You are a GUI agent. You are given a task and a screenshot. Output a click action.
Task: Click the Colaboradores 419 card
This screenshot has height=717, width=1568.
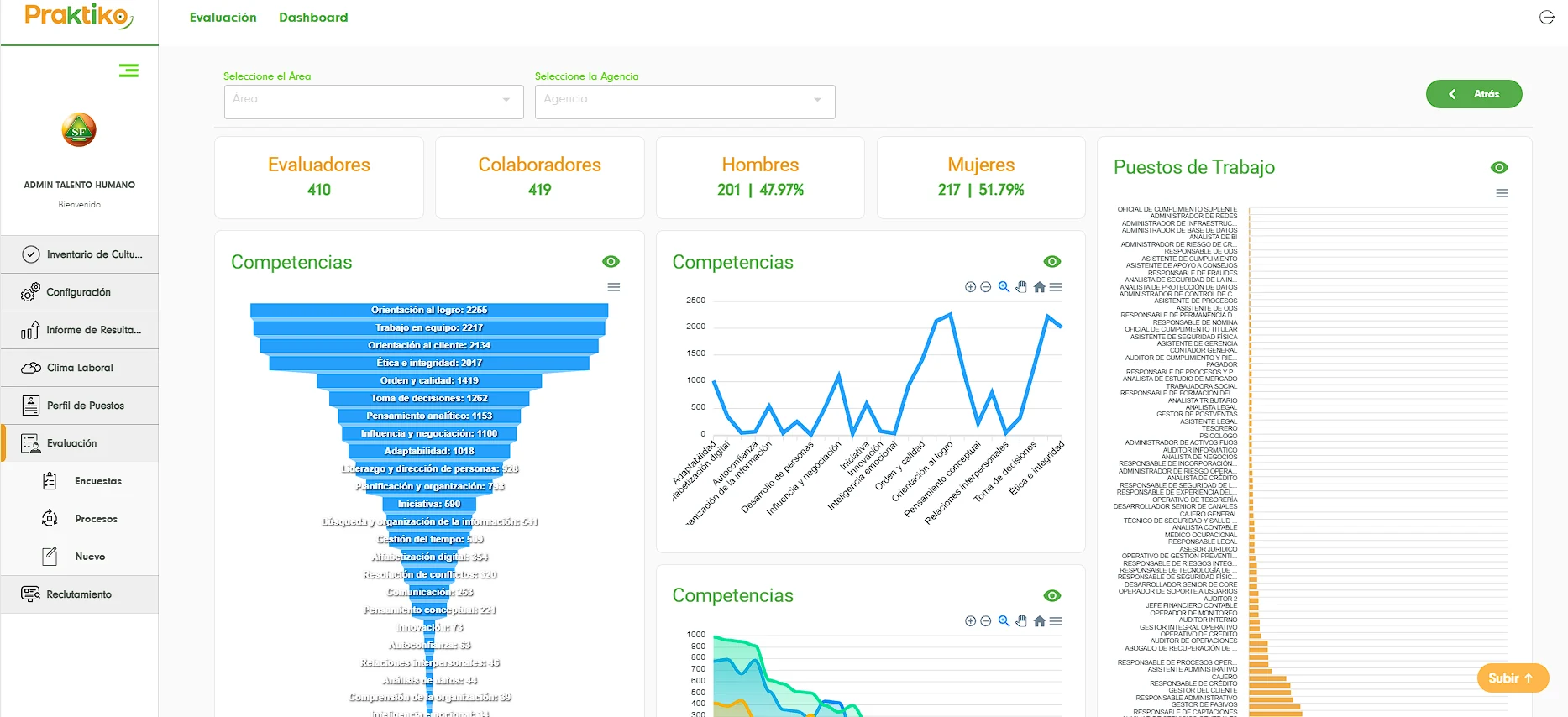click(x=540, y=177)
